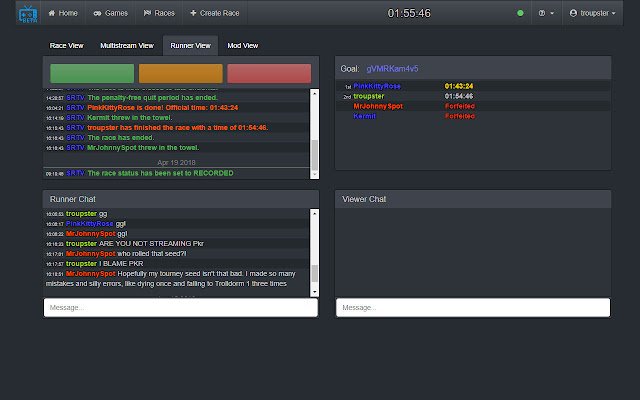The image size is (640, 400).
Task: Click chat message 'ARE YOU NOT STREAMING Pkr'
Action: point(151,244)
